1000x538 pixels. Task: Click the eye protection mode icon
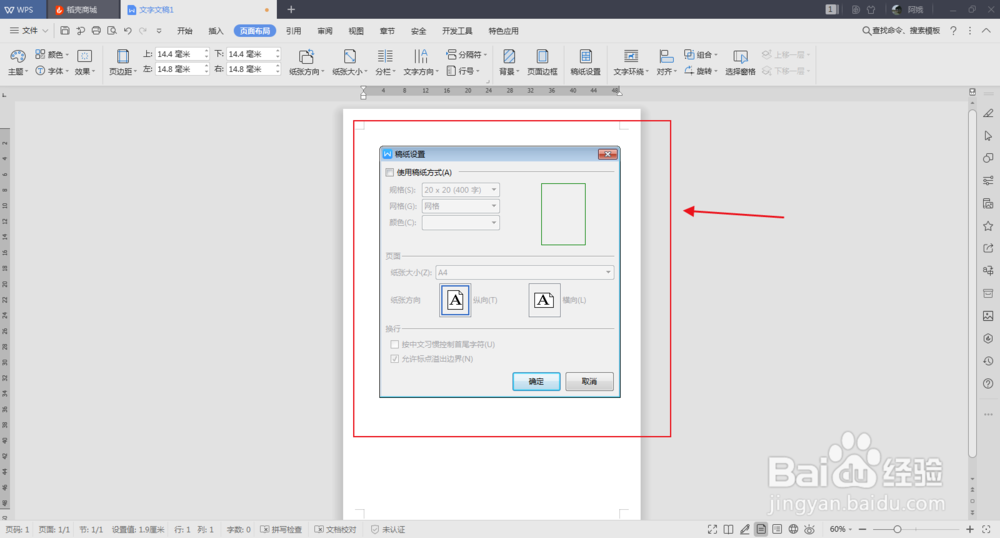tap(809, 529)
